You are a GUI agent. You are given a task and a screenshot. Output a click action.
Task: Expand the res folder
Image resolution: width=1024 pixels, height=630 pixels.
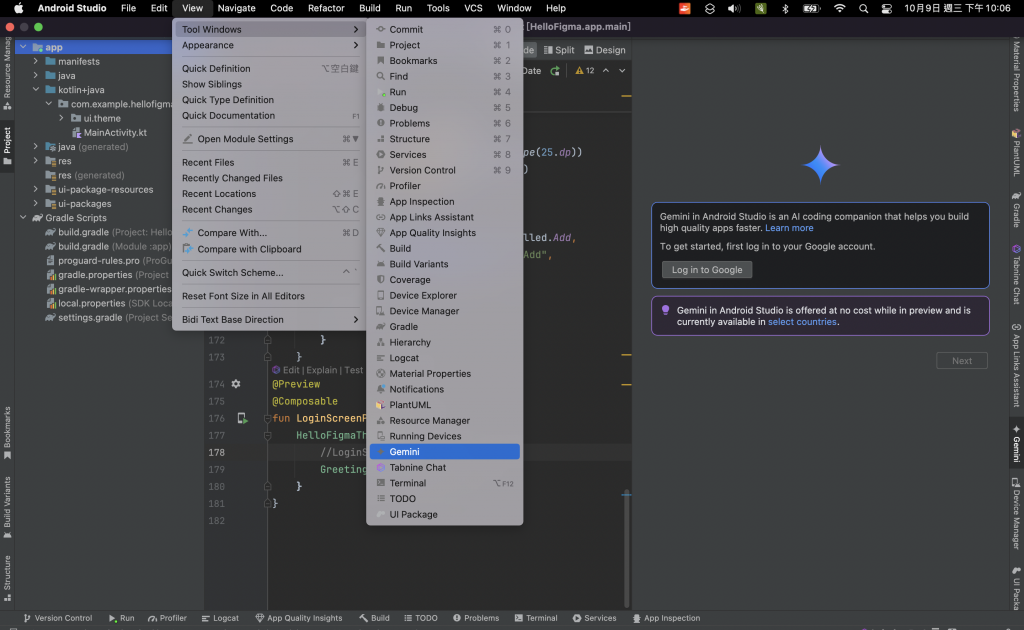36,161
